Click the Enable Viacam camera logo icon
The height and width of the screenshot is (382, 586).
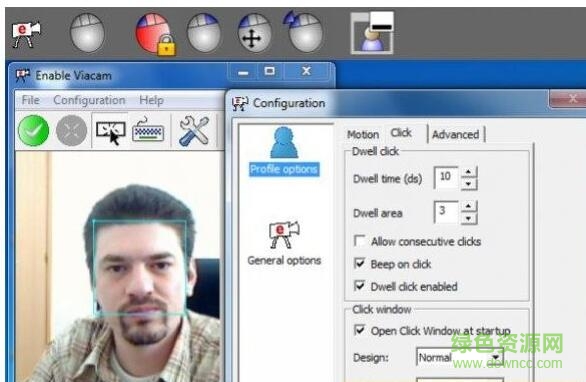coord(26,35)
